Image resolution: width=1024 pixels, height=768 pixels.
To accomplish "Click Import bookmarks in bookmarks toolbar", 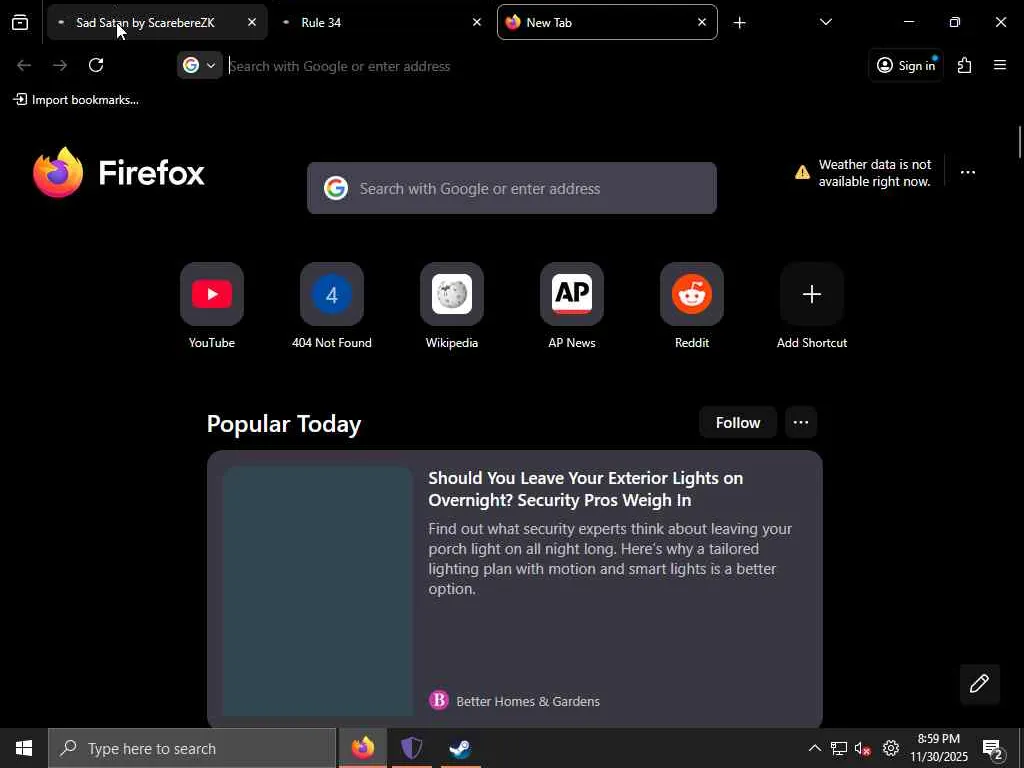I will point(76,100).
